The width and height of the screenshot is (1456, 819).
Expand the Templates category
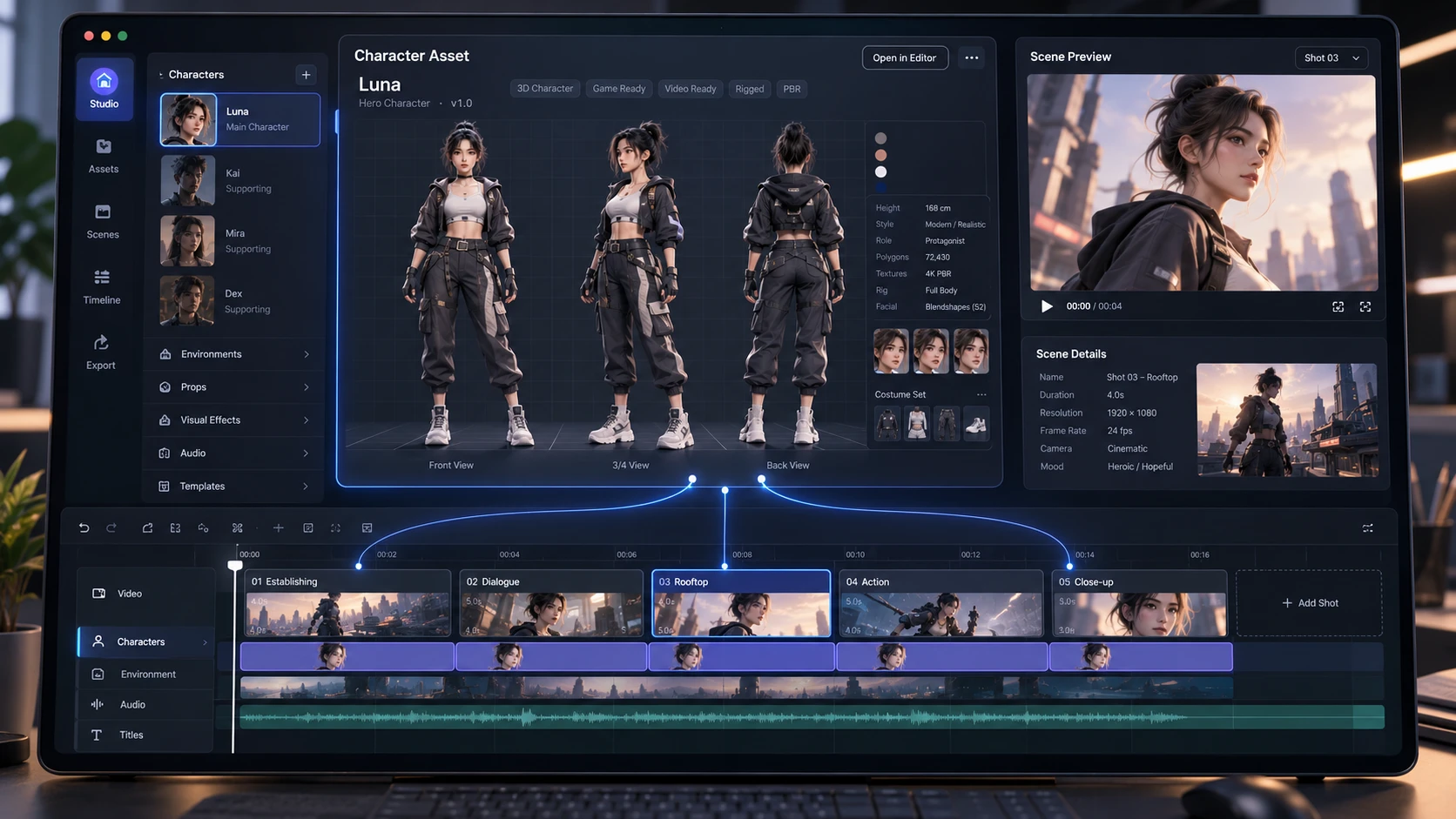235,487
